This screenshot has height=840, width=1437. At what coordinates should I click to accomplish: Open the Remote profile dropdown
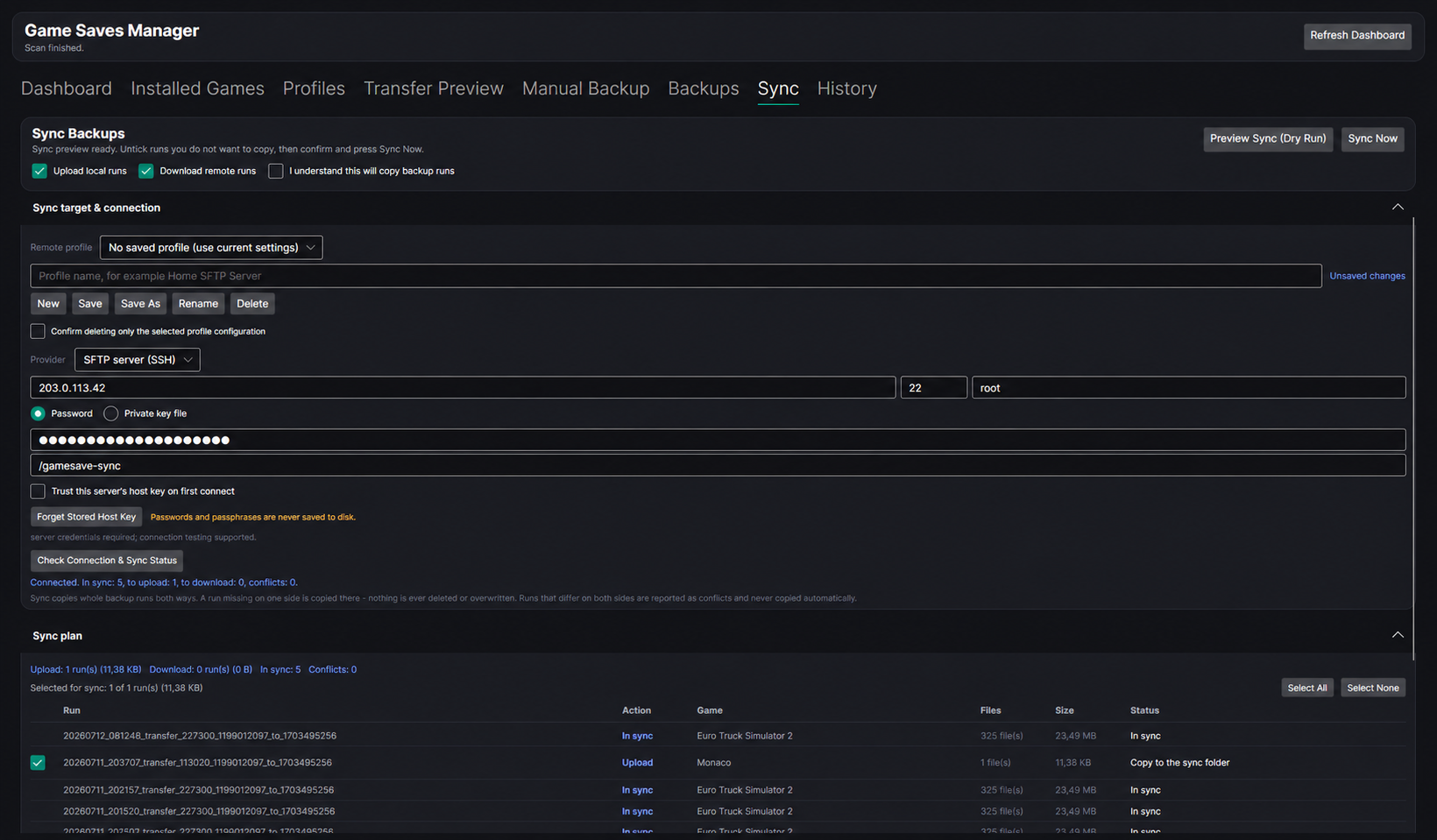[x=211, y=248]
